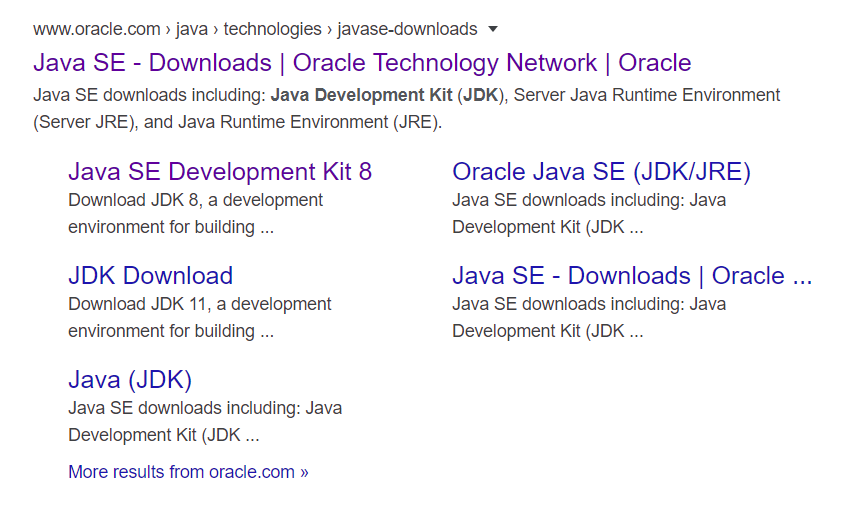Open the Java SE Development Kit 8 sitelink
Screen dimensions: 860x517
pos(220,172)
